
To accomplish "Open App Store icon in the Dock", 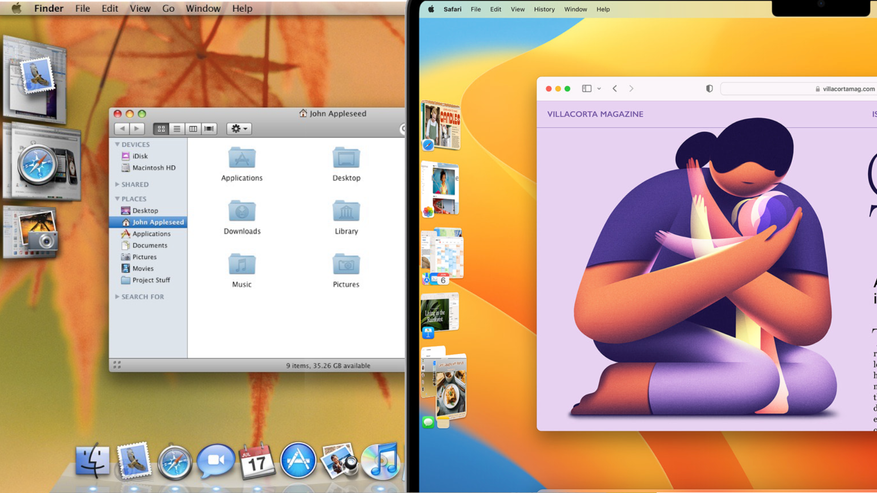I will tap(298, 461).
